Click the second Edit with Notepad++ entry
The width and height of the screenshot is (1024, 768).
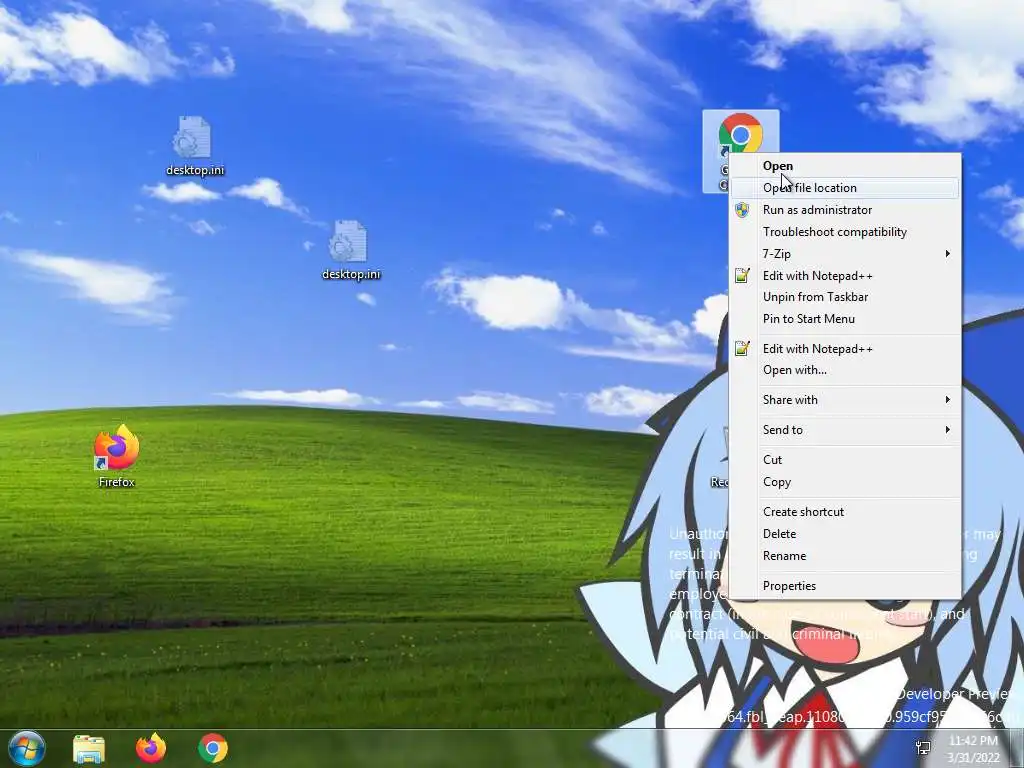tap(844, 349)
